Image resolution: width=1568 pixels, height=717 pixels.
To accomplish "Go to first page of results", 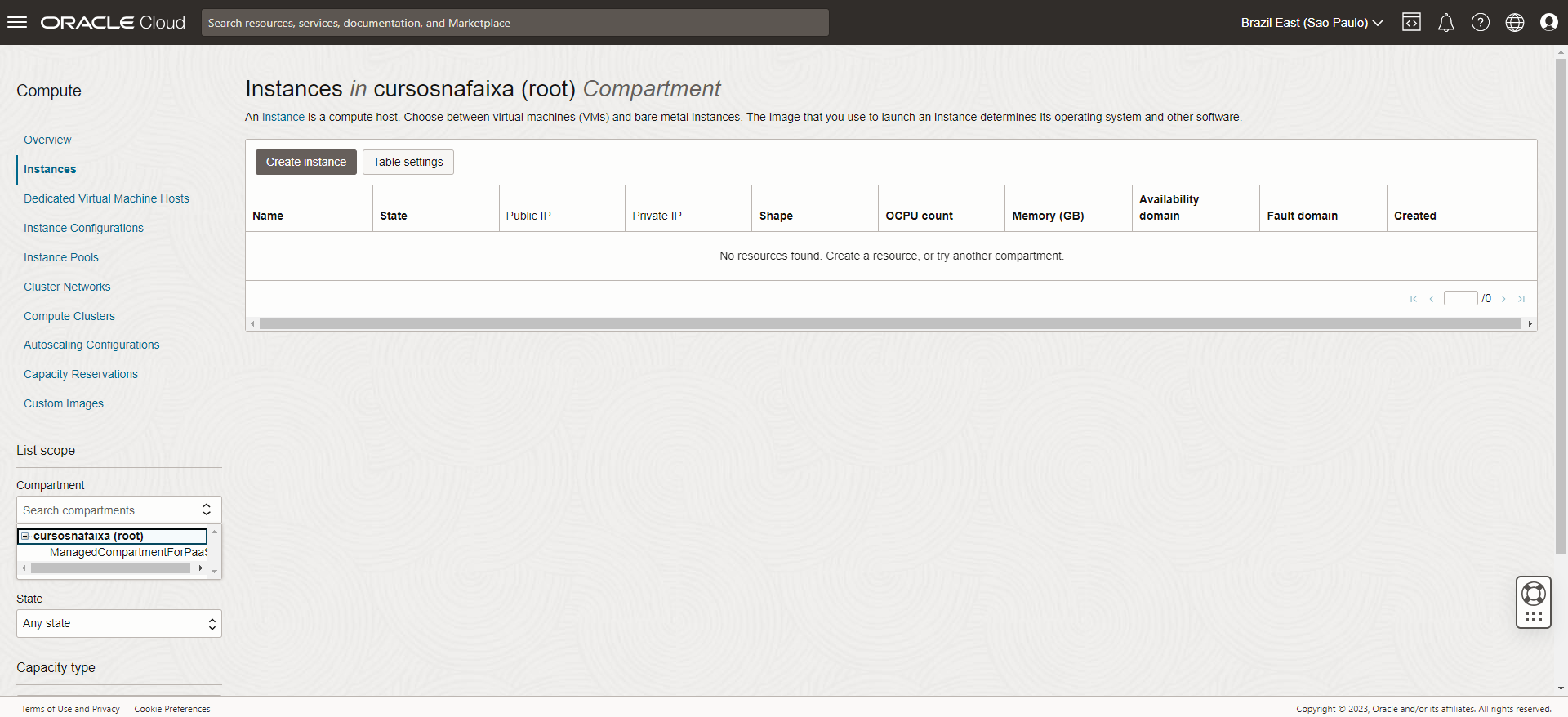I will coord(1414,299).
